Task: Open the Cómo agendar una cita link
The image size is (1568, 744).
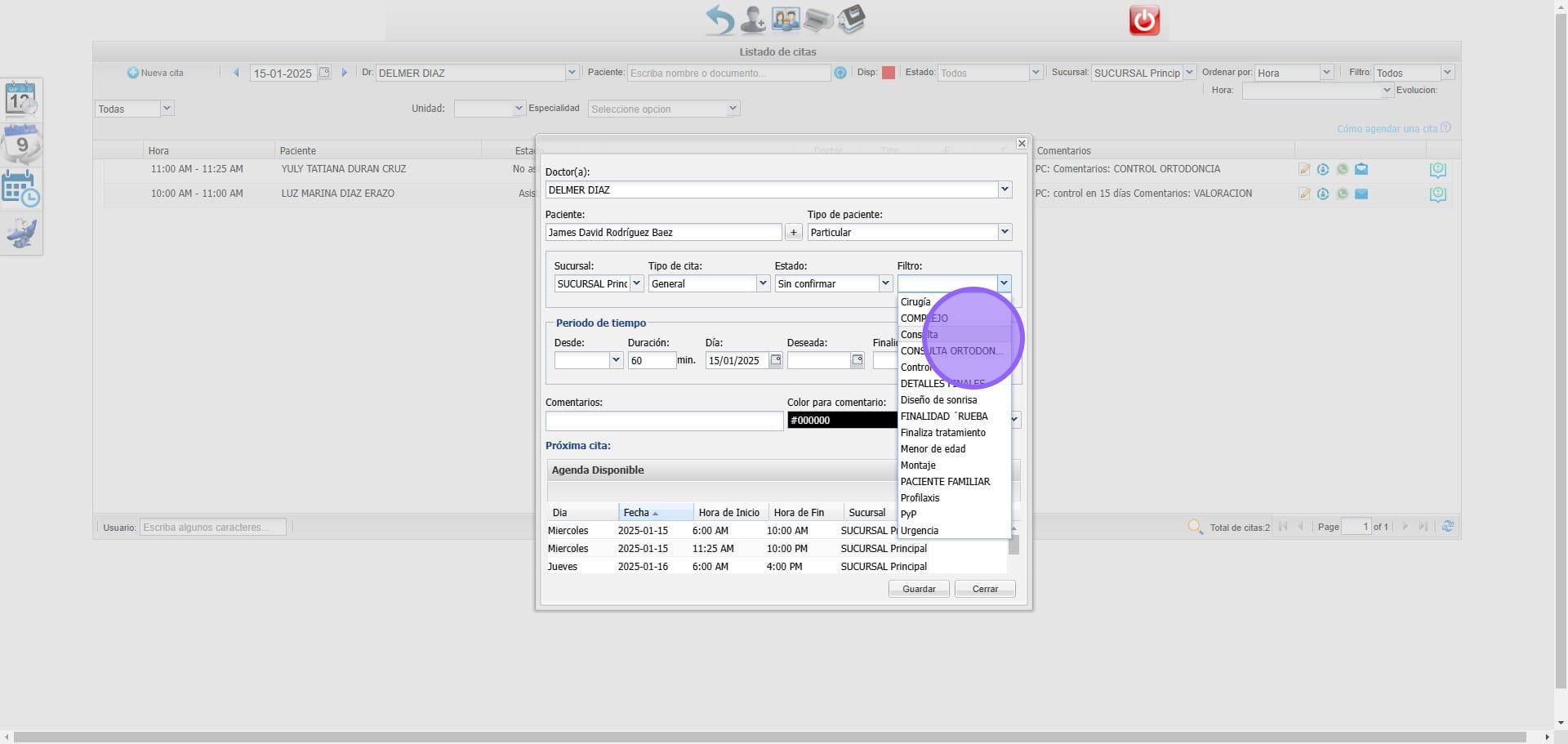Action: pos(1387,129)
